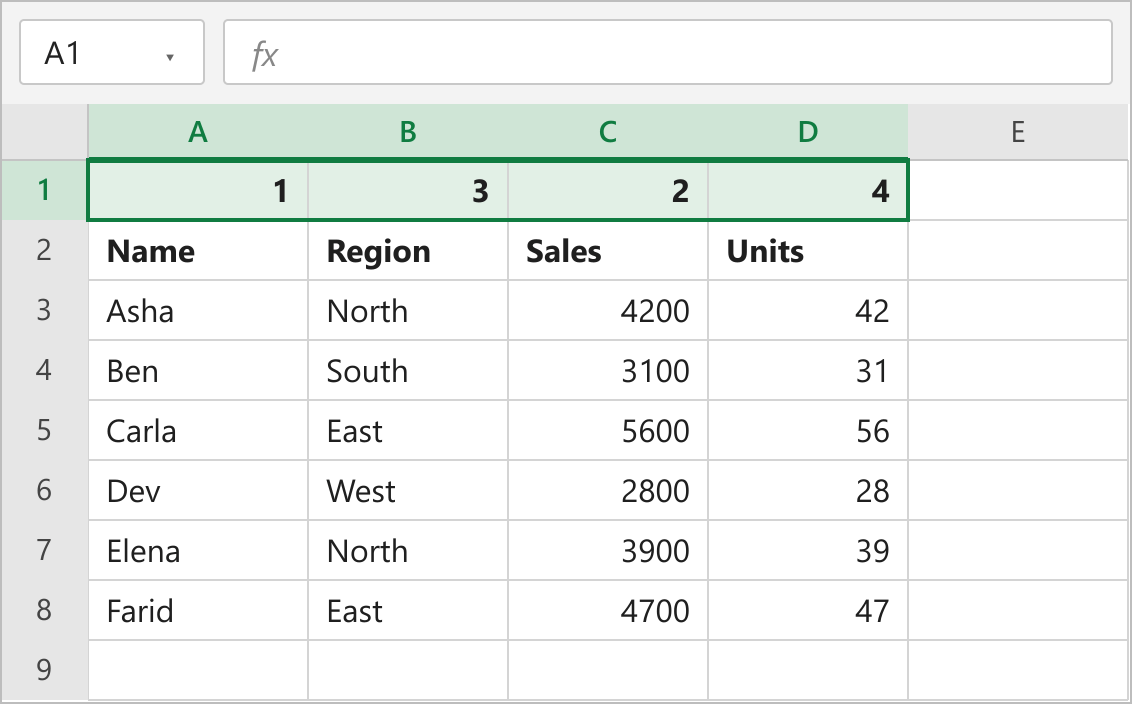Select Sales value 3900

coord(608,550)
